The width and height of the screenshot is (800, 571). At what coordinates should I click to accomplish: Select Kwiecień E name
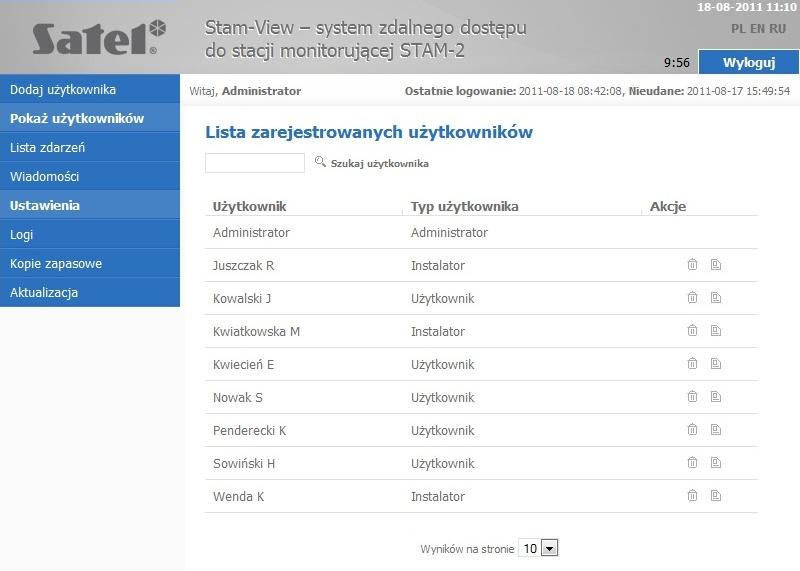coord(243,364)
